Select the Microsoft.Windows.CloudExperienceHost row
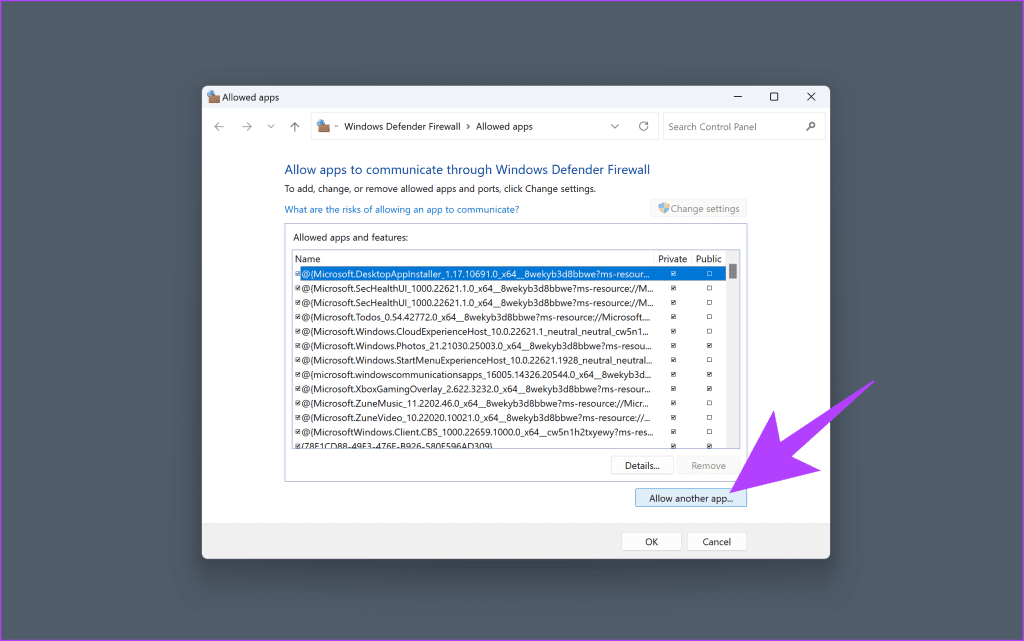The width and height of the screenshot is (1024, 641). [x=509, y=332]
